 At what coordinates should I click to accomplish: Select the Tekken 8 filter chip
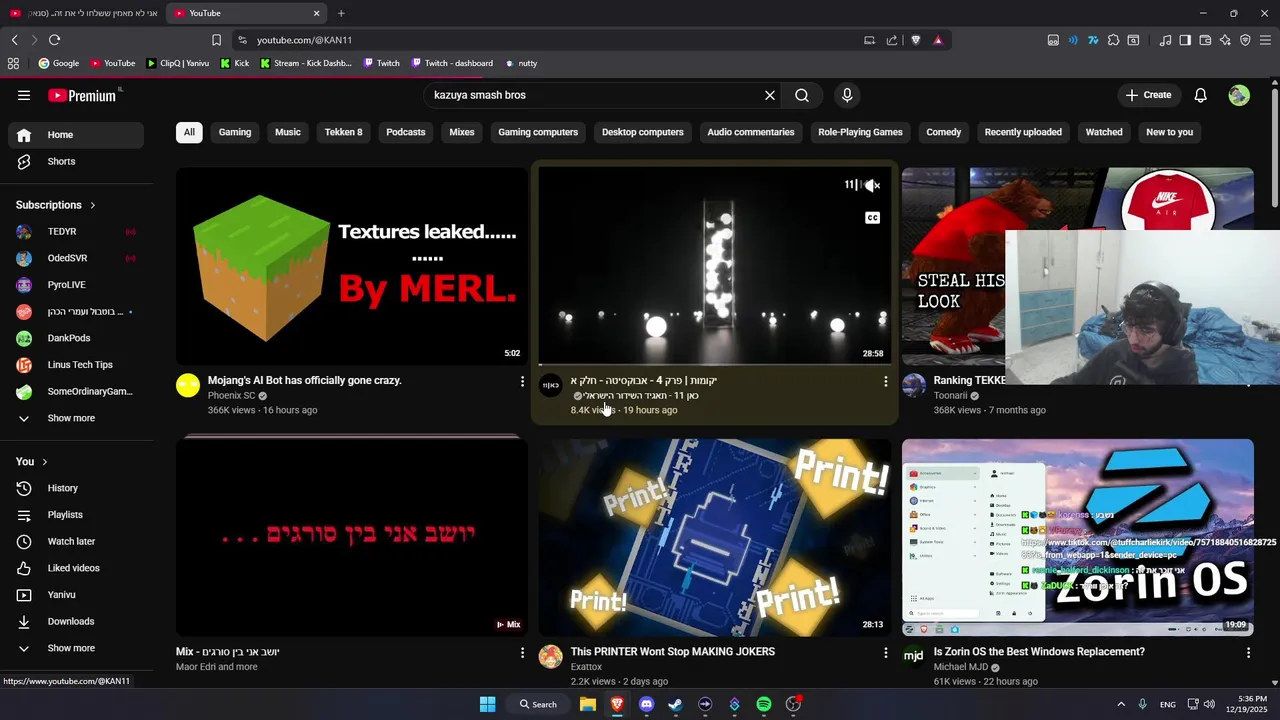[343, 132]
